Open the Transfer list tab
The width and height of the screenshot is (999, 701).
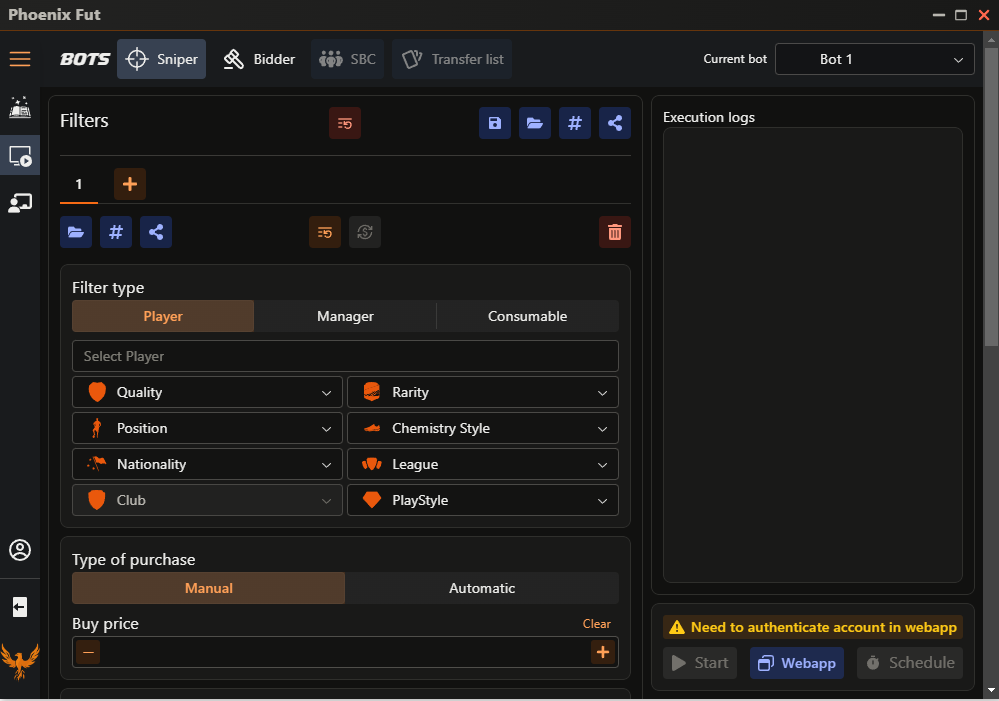tap(453, 59)
